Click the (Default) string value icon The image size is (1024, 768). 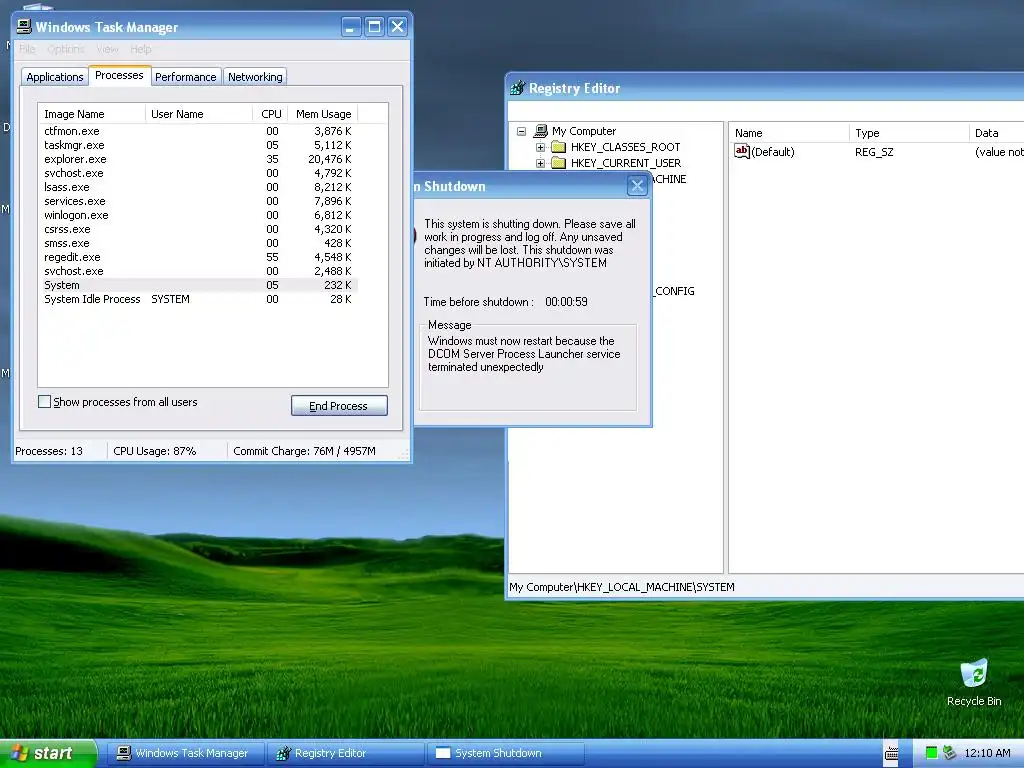[x=742, y=152]
